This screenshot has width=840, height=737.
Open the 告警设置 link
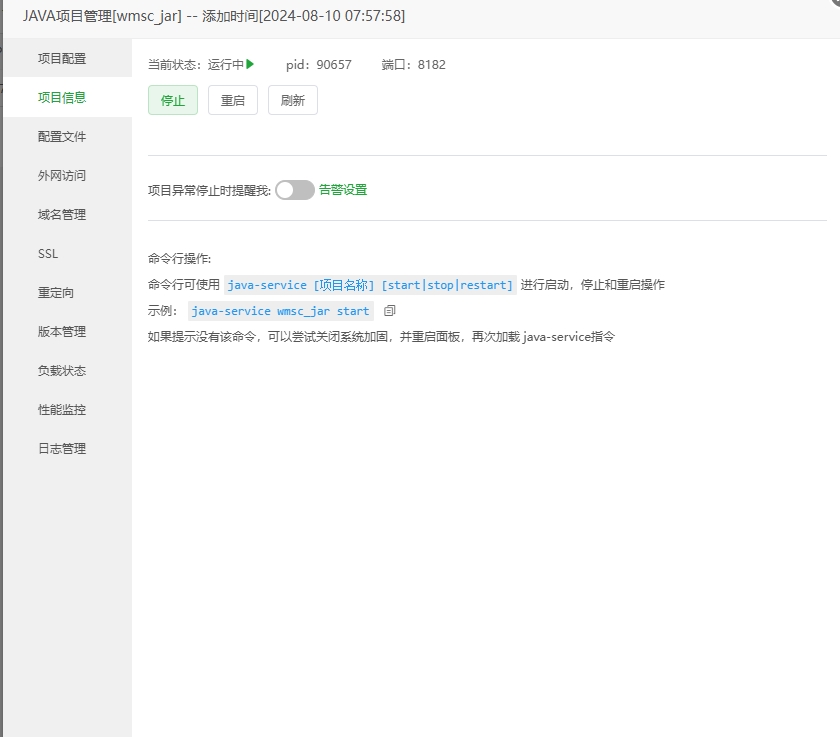(x=343, y=190)
